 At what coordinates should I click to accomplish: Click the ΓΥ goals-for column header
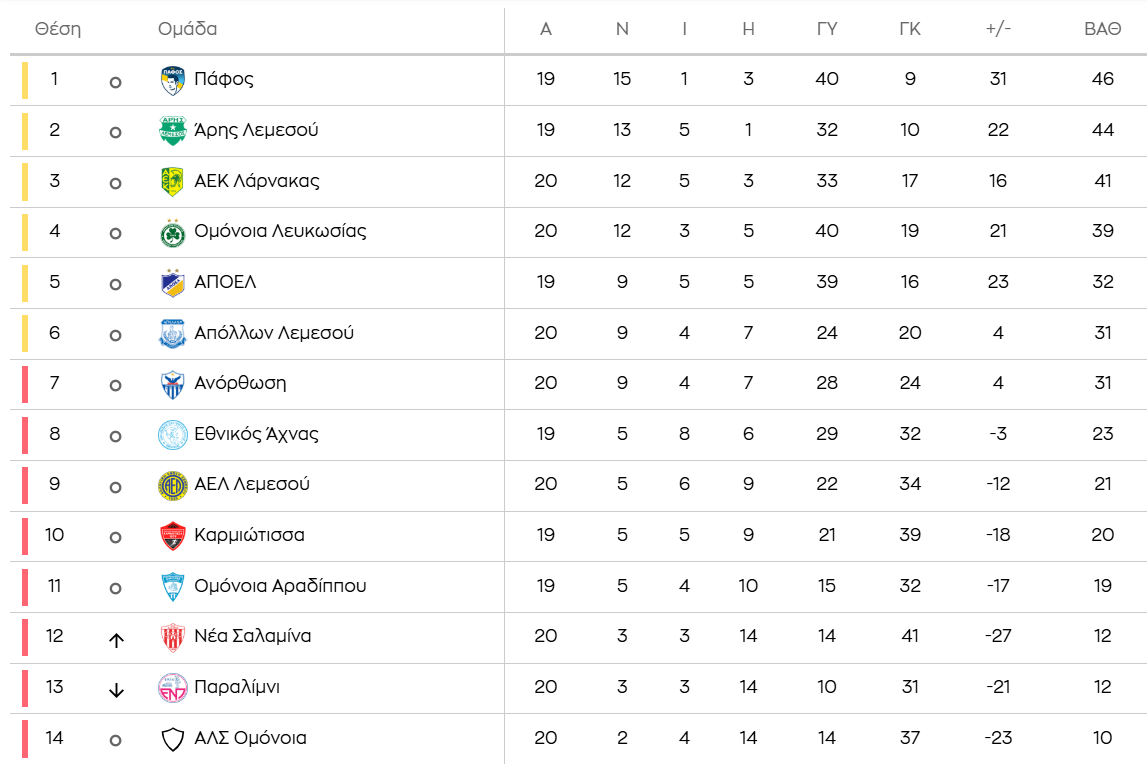827,29
